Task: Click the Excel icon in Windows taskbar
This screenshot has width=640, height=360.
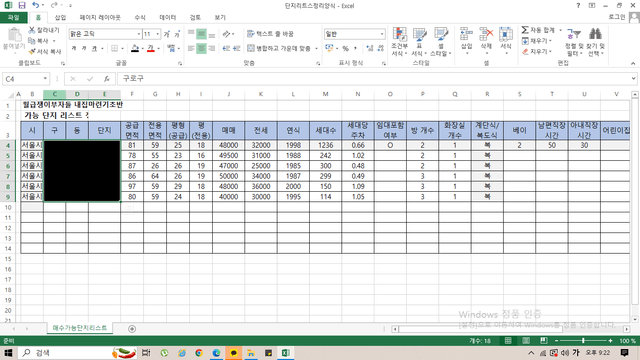Action: pyautogui.click(x=285, y=353)
